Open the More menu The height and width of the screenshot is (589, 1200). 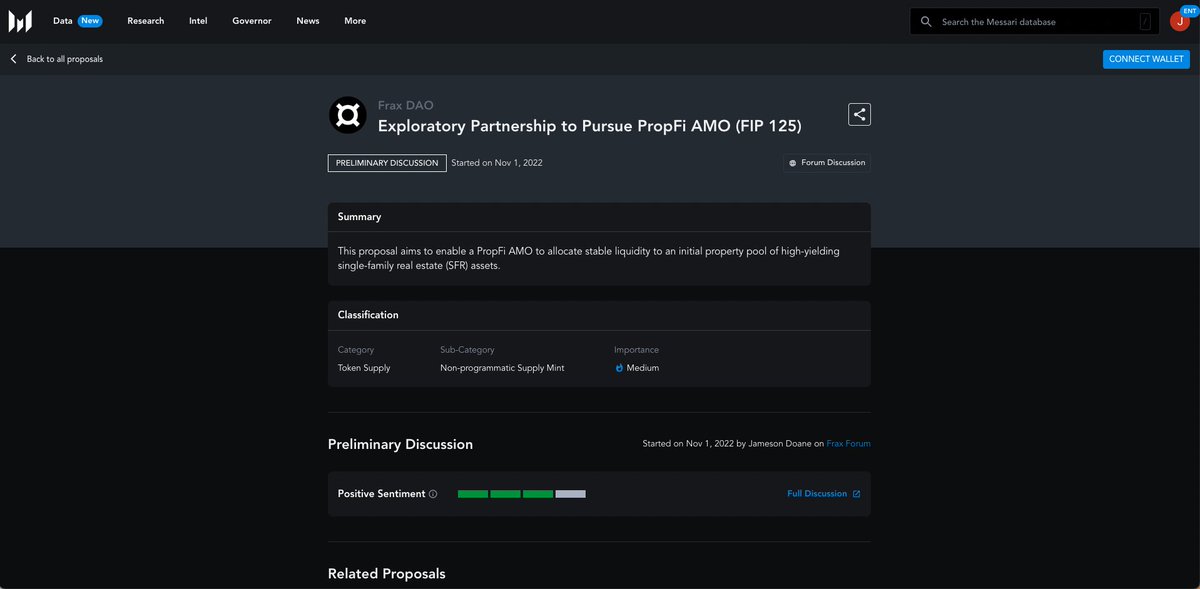coord(355,21)
